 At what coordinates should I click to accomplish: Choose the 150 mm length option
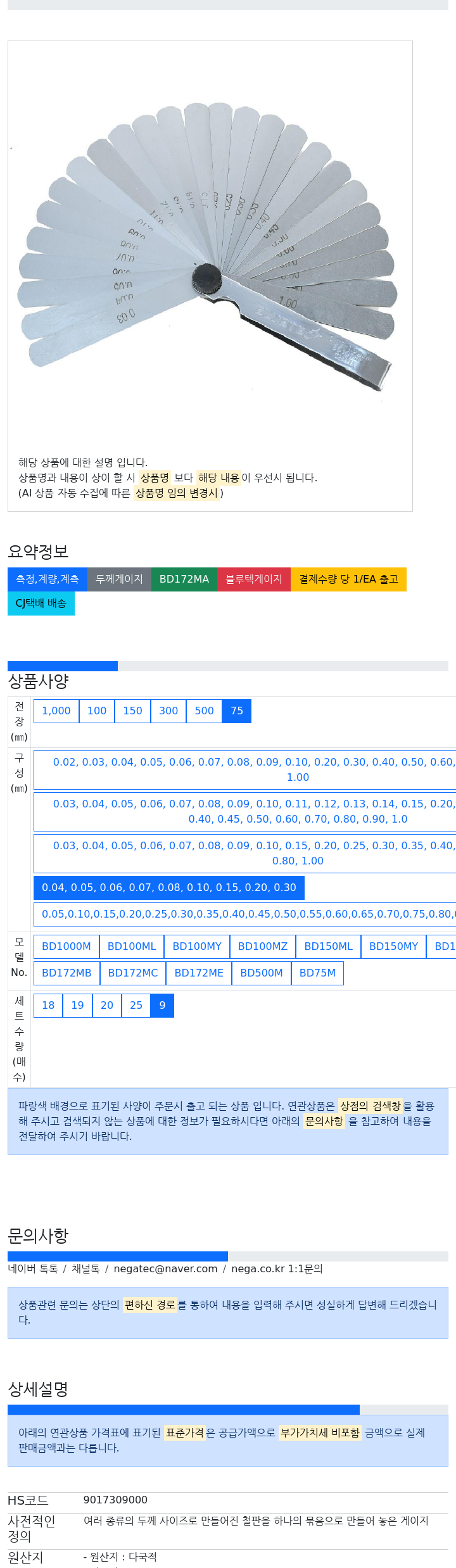(132, 711)
